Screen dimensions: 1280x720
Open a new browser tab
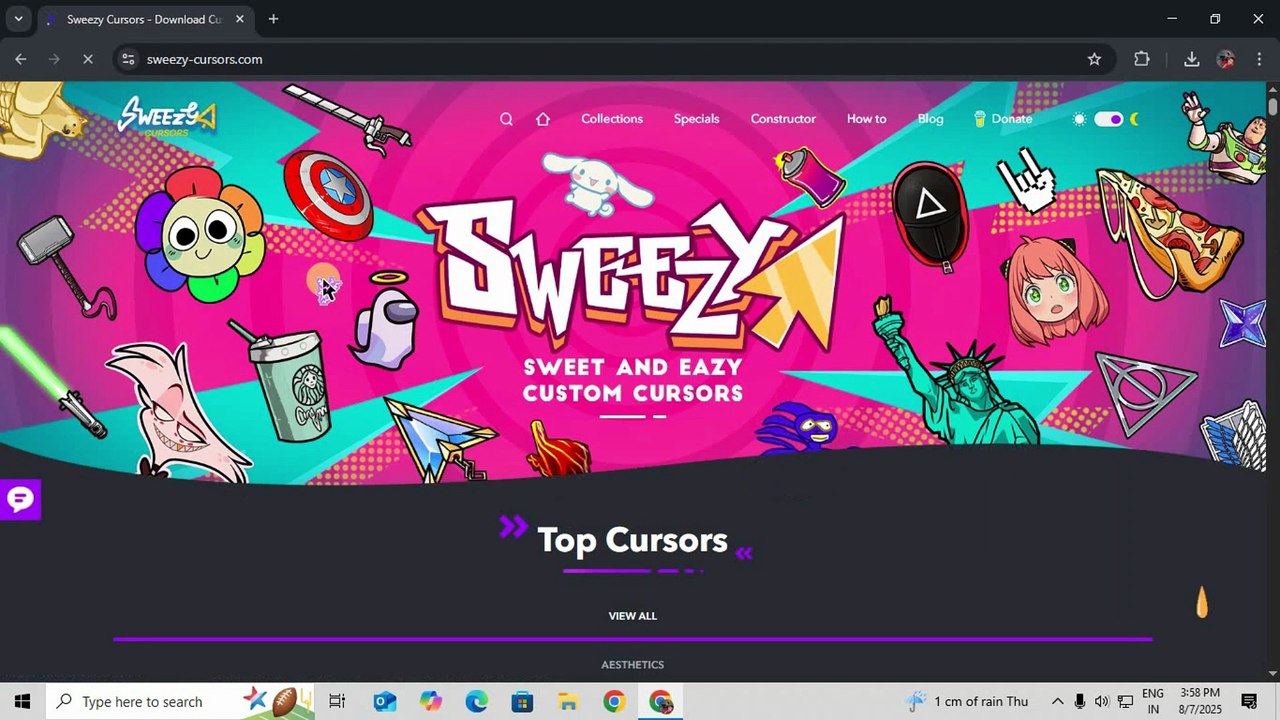(x=273, y=19)
